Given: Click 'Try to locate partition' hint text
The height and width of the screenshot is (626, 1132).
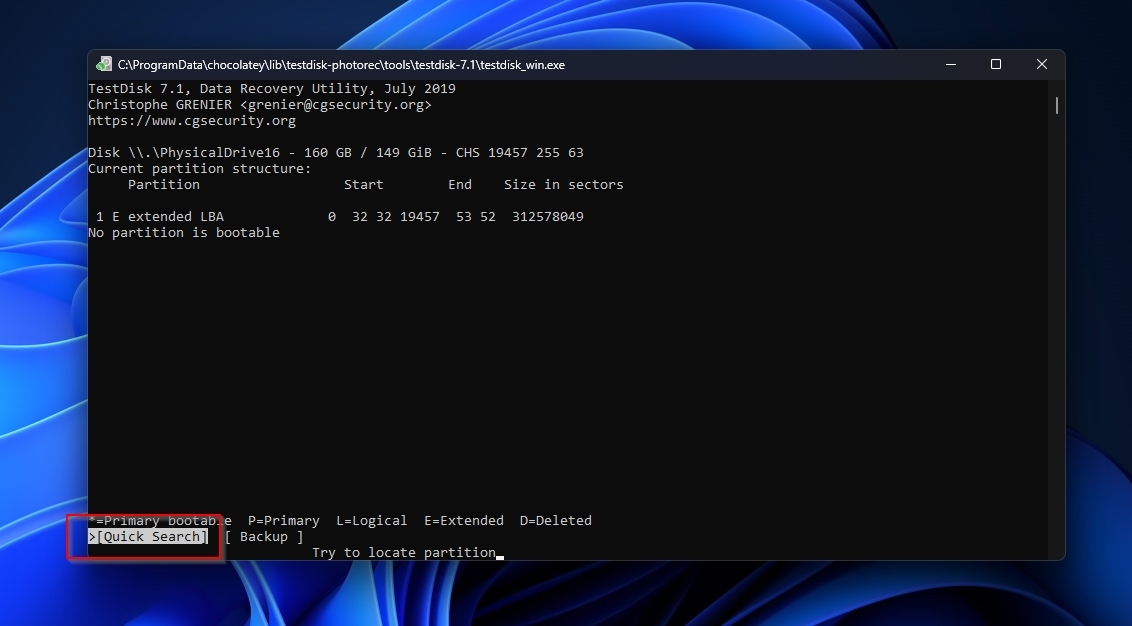Looking at the screenshot, I should point(404,552).
